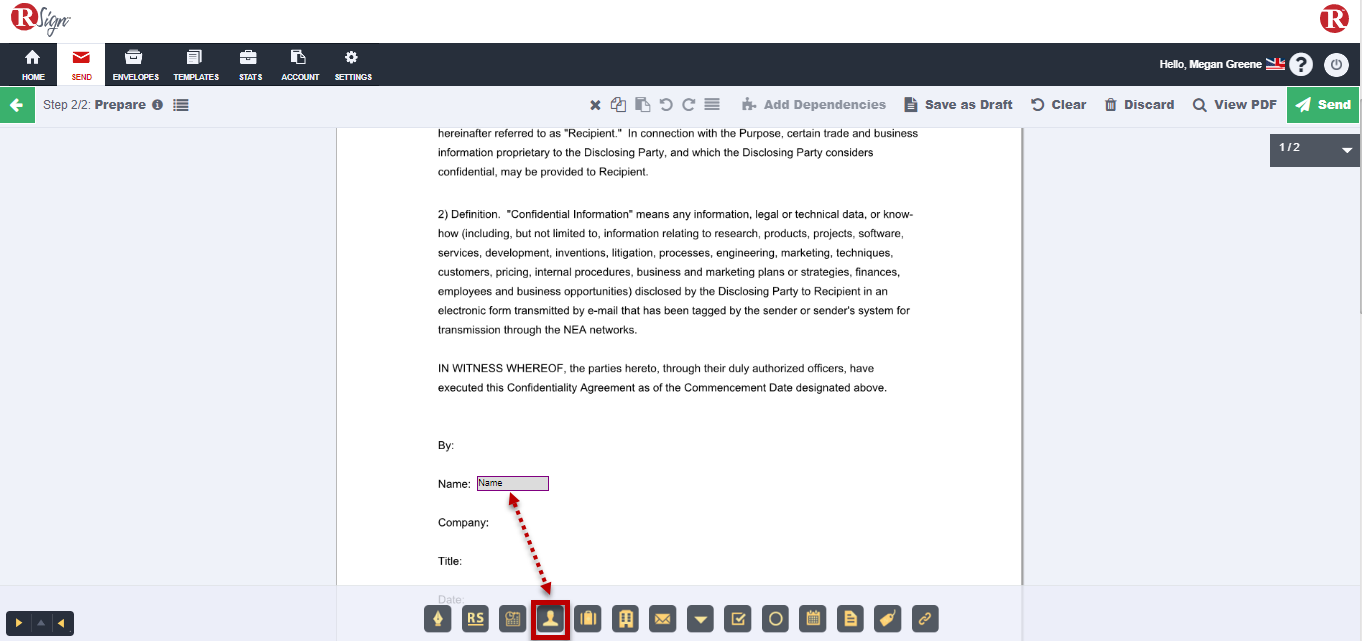1362x641 pixels.
Task: Insert a Dropdown control field
Action: (701, 619)
